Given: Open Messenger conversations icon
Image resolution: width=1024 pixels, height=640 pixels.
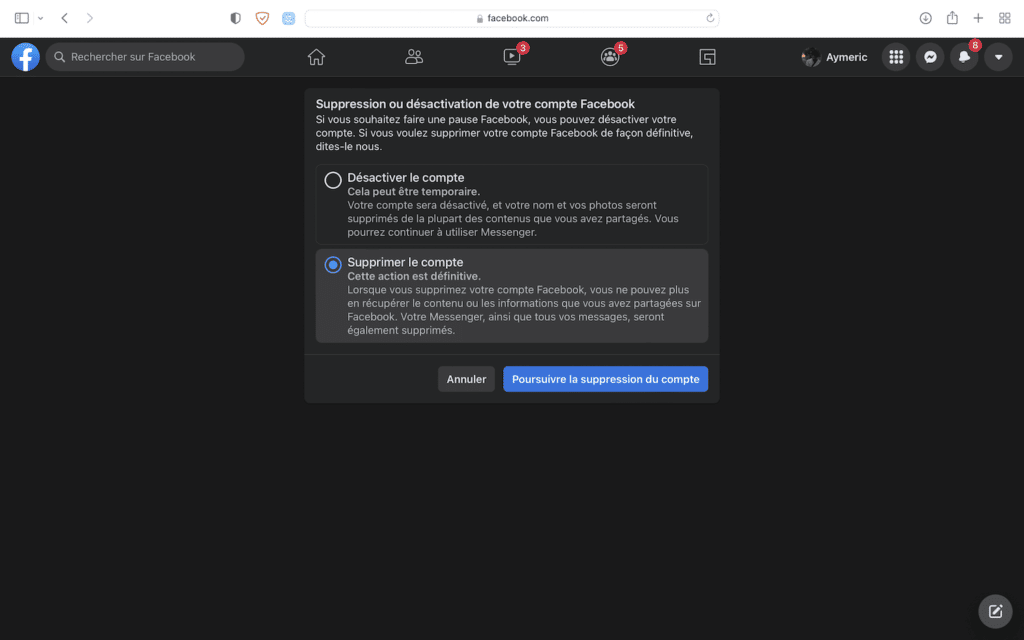Looking at the screenshot, I should [930, 57].
